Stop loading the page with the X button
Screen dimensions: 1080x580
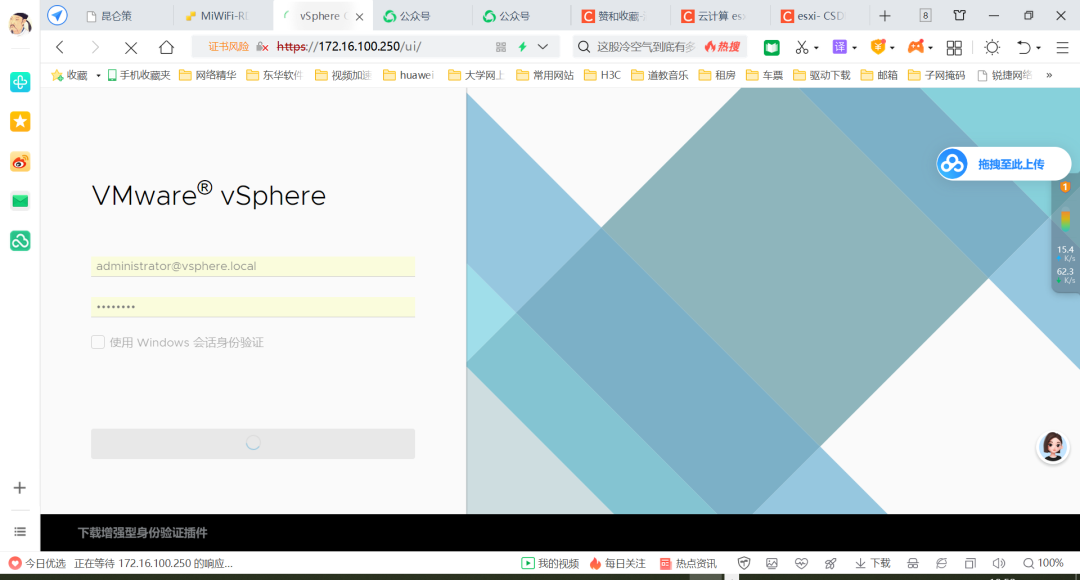coord(131,48)
